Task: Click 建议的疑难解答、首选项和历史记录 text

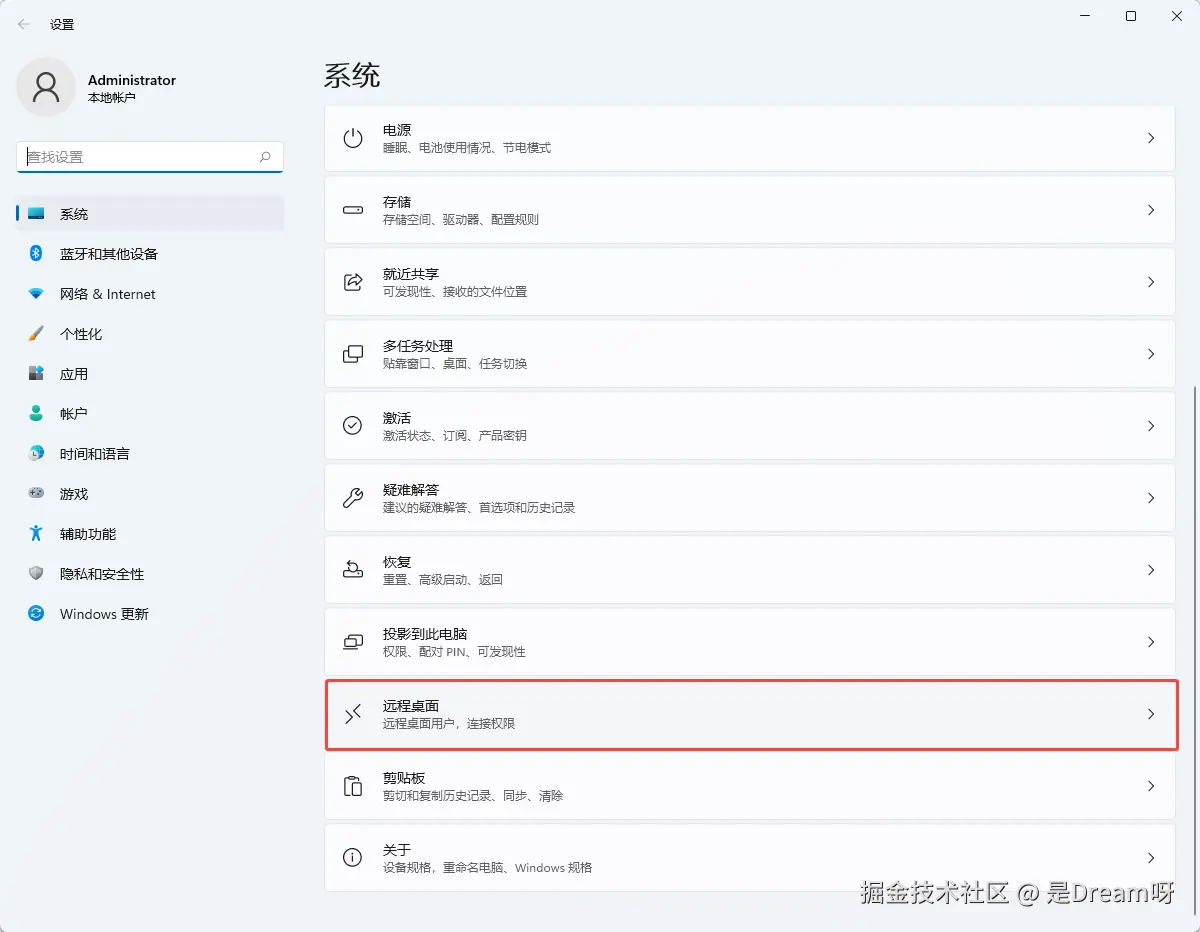Action: (x=479, y=507)
